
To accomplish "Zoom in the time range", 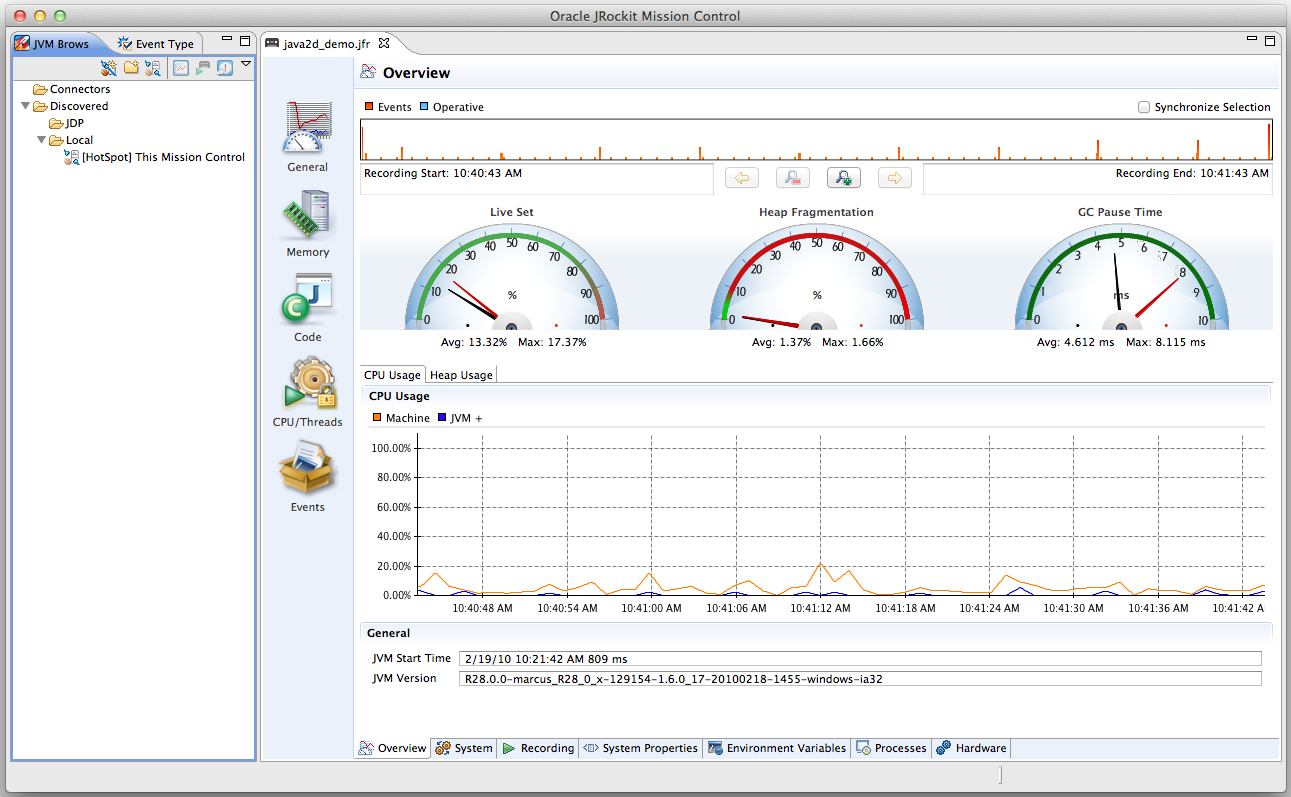I will coord(844,178).
